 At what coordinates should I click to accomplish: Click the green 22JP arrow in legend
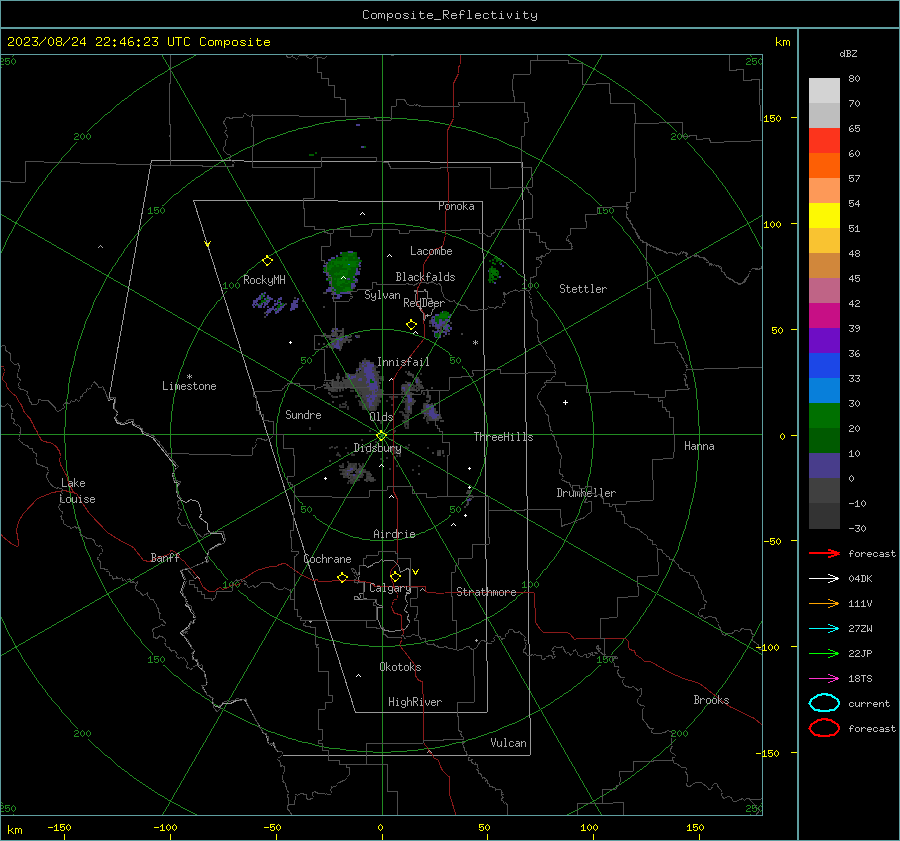tap(824, 653)
